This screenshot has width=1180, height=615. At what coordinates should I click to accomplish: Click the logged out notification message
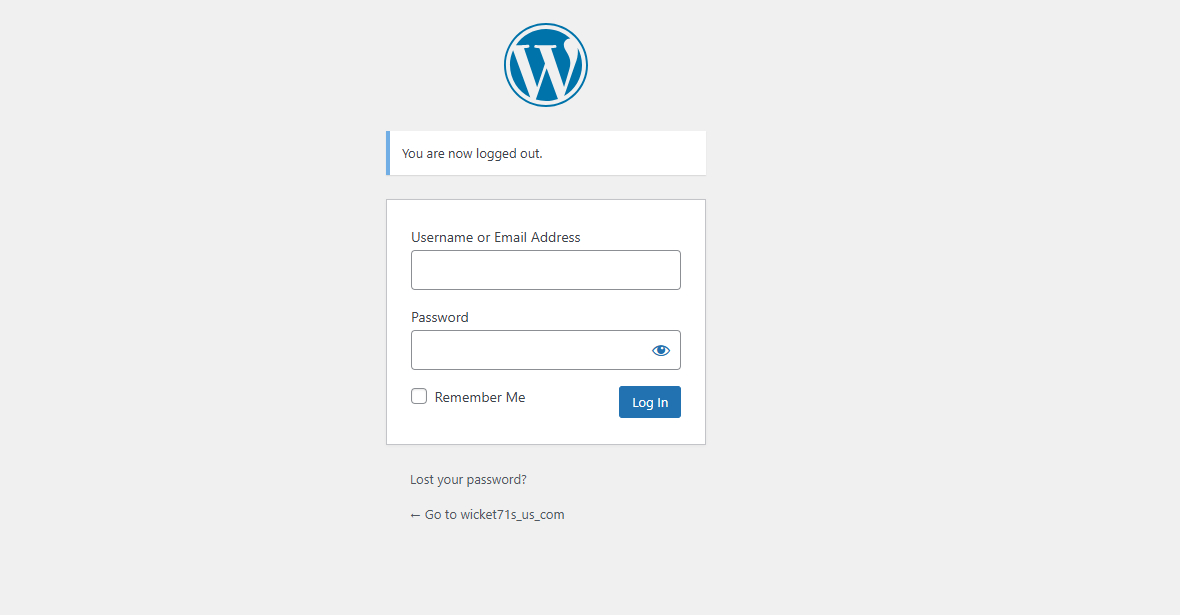point(471,153)
